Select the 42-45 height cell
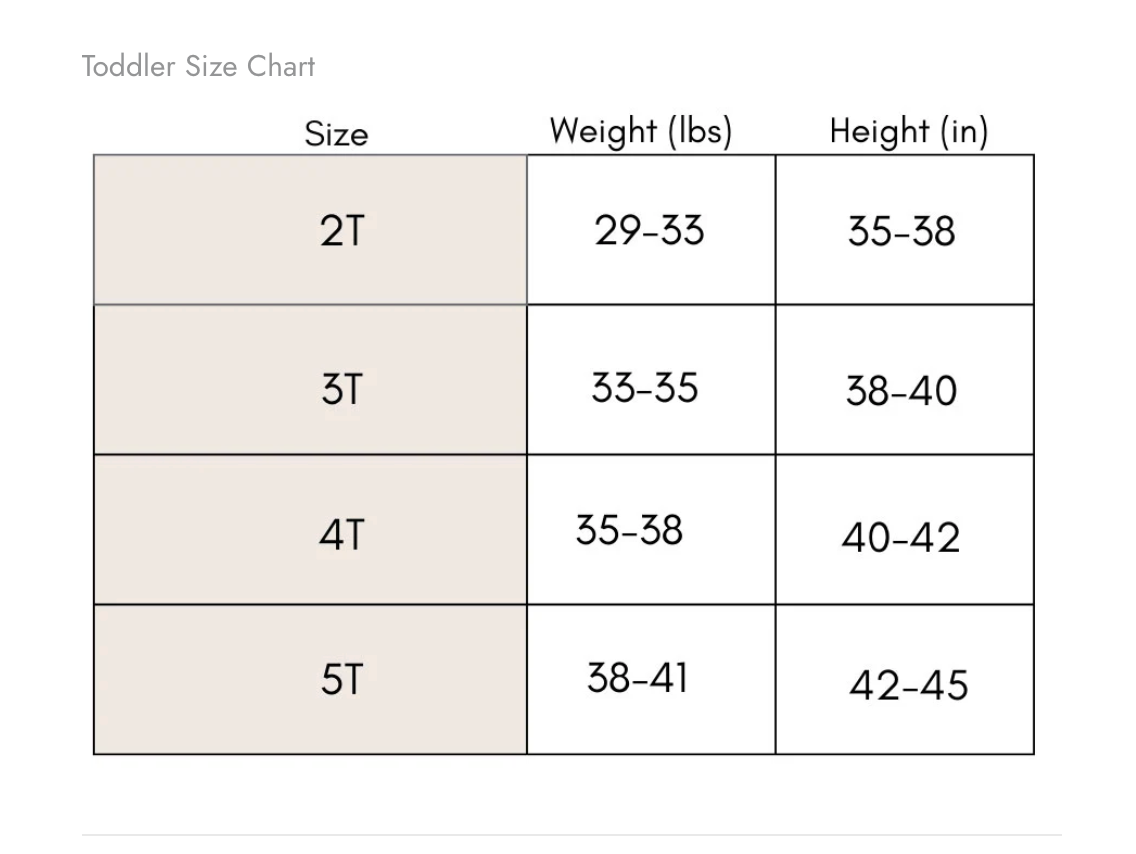 (908, 686)
